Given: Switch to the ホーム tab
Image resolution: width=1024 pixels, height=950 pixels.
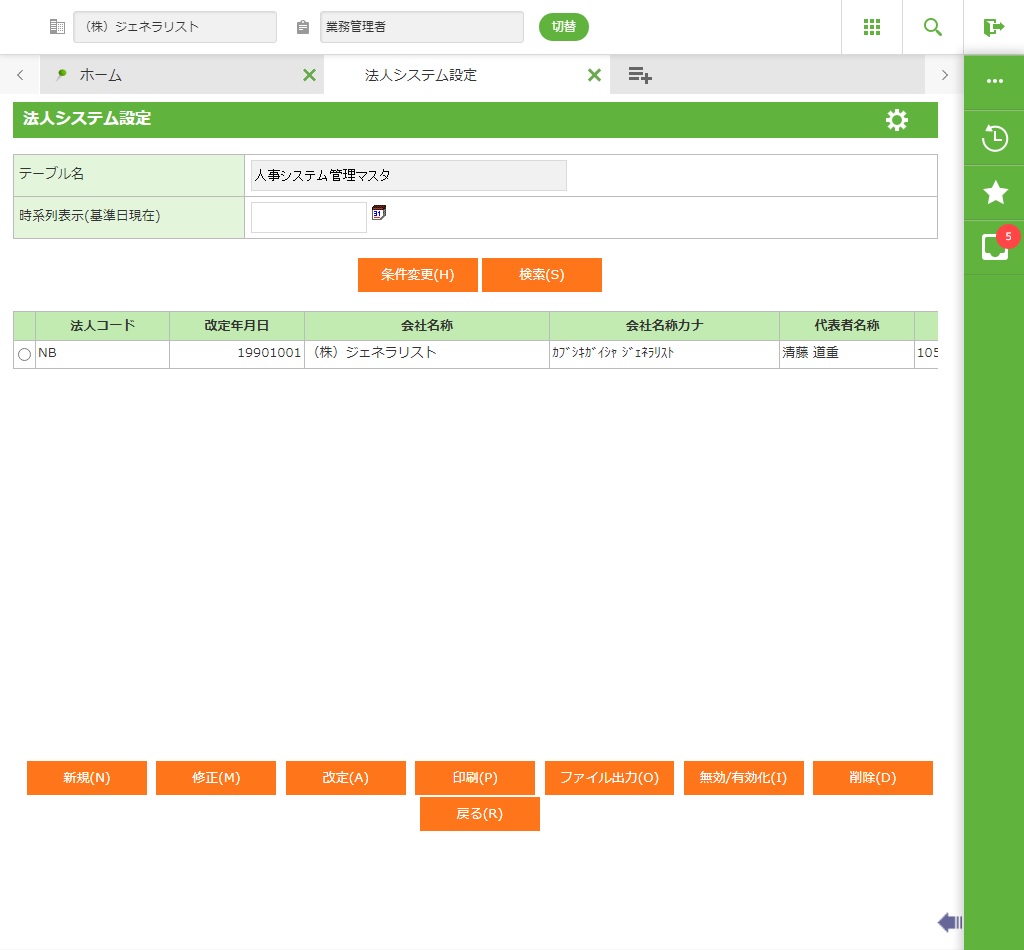Looking at the screenshot, I should point(100,75).
